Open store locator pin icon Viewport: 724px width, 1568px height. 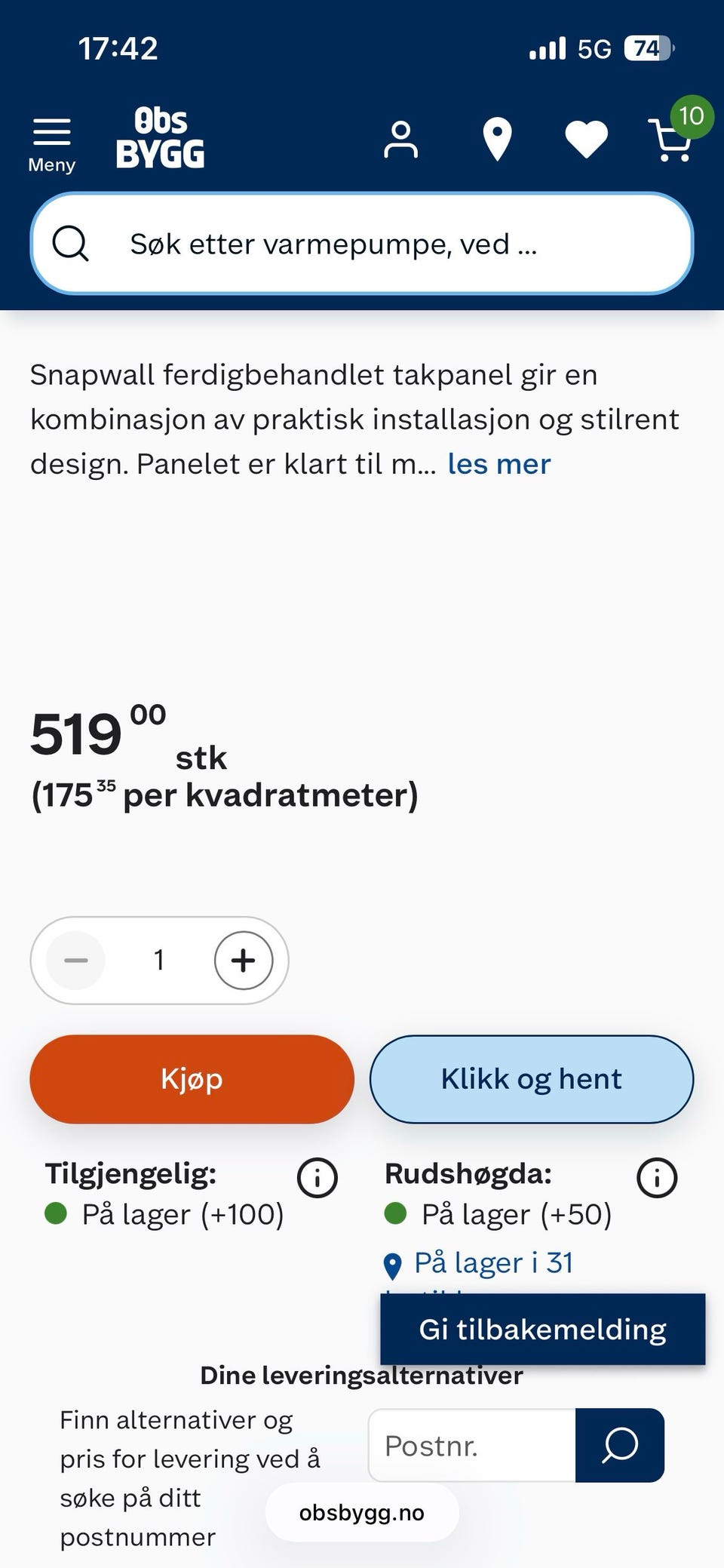(x=497, y=140)
